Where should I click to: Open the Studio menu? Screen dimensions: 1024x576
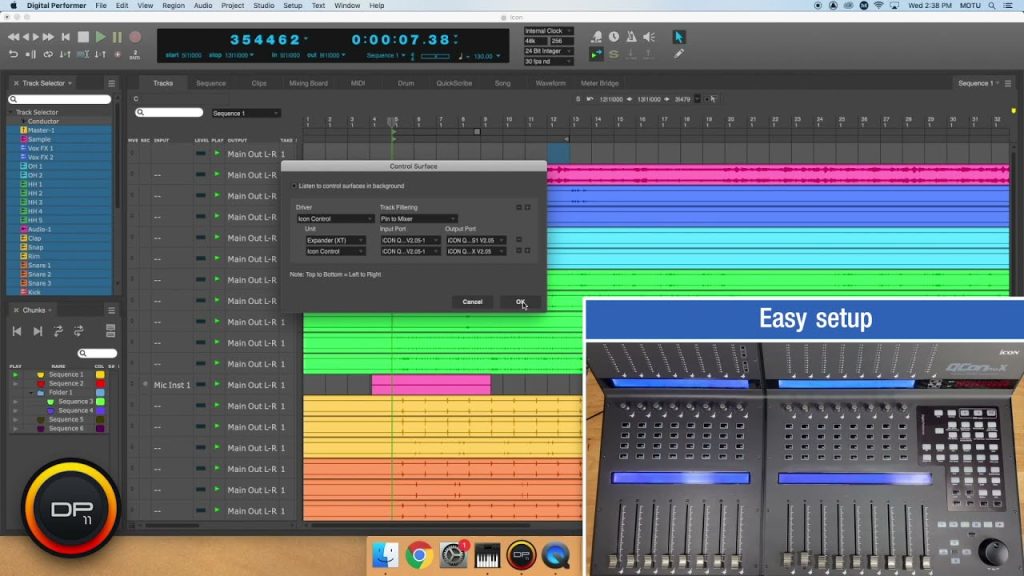(x=264, y=6)
